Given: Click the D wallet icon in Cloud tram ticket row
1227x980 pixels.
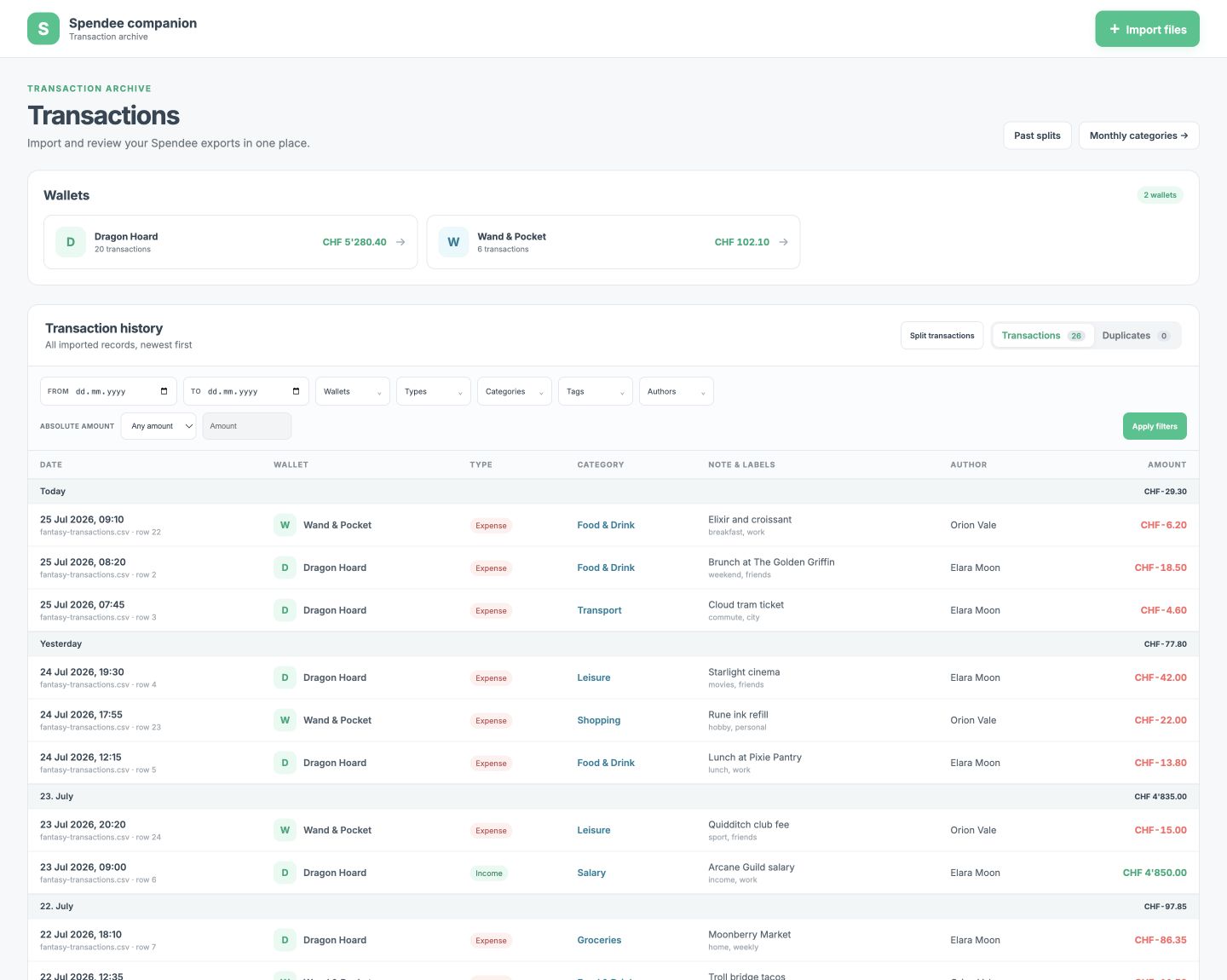Looking at the screenshot, I should 285,610.
